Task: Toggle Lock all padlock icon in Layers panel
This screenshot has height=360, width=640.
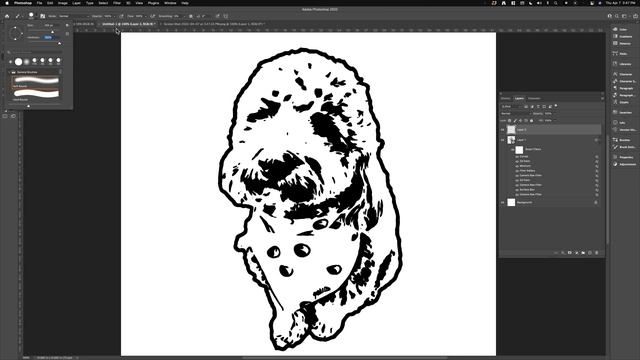Action: click(531, 120)
